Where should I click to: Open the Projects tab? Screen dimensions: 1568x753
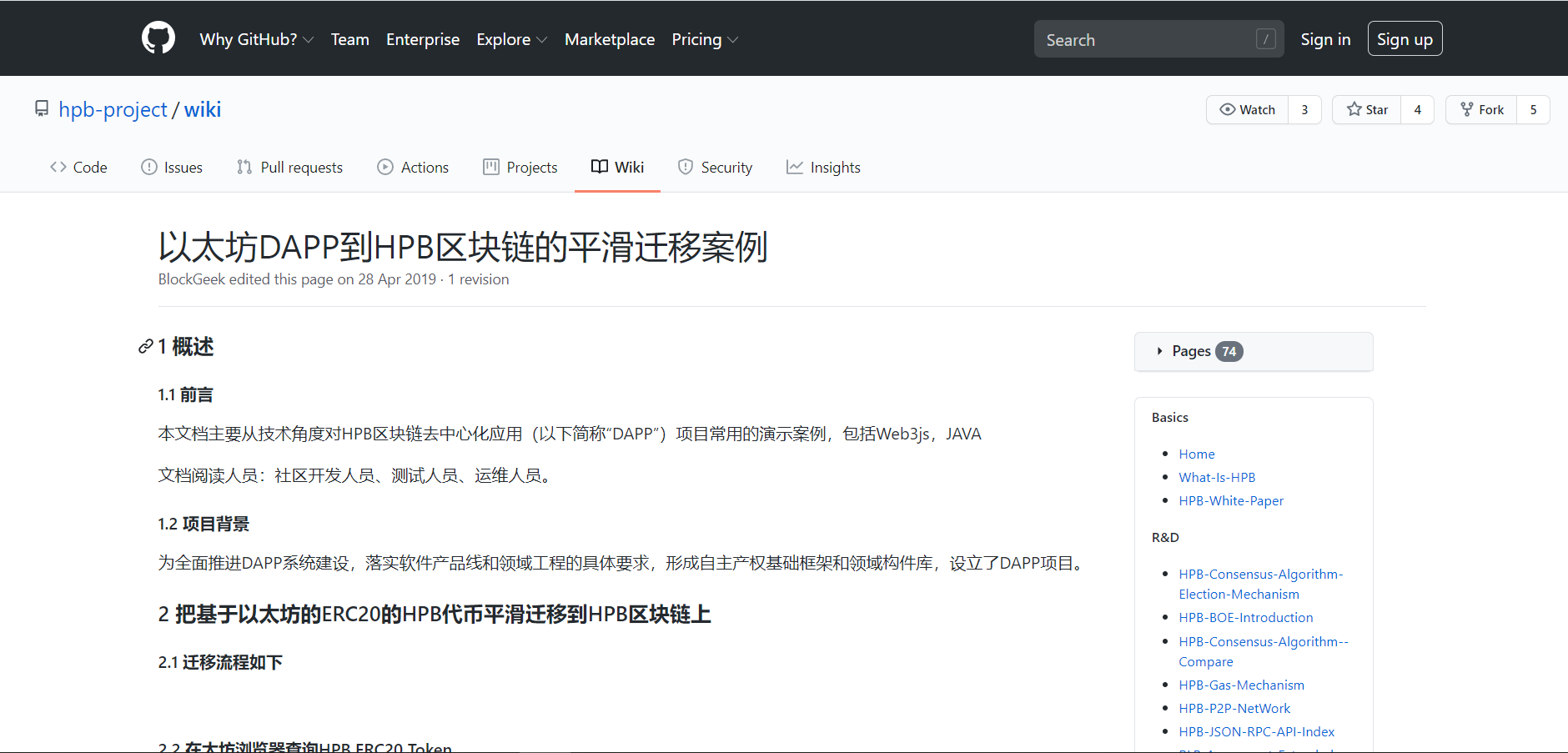[x=520, y=168]
